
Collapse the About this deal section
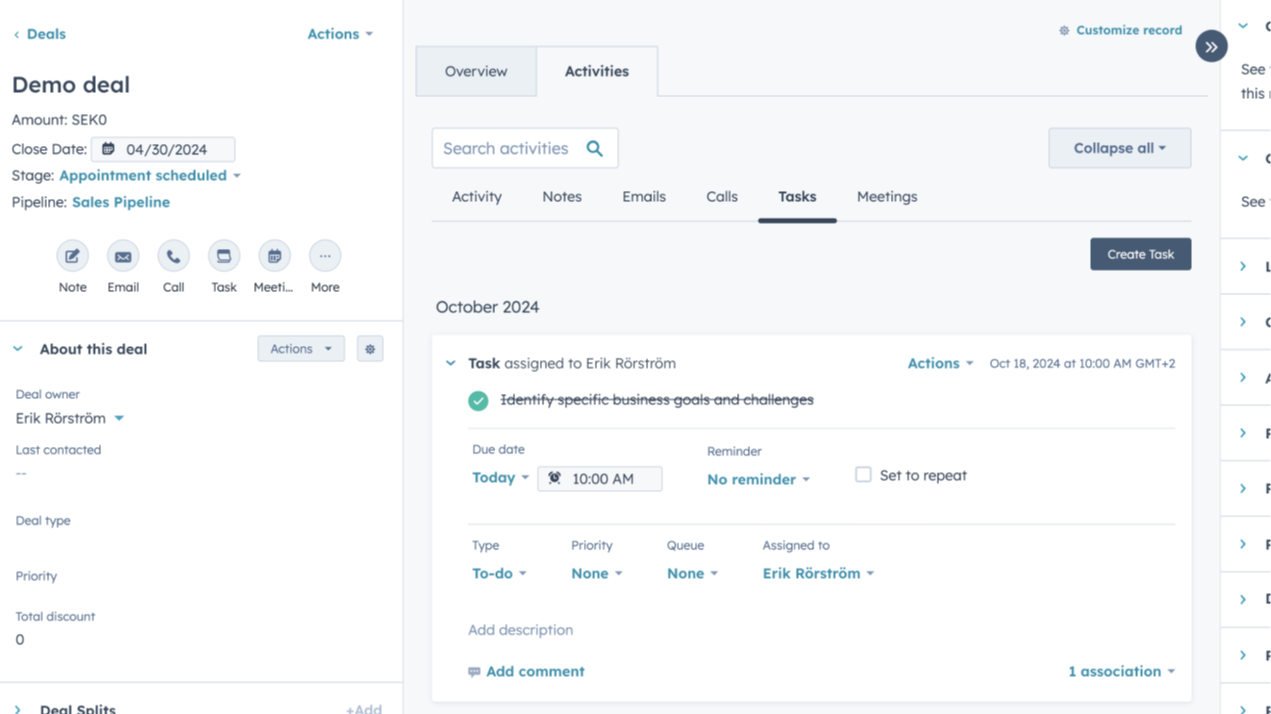18,349
